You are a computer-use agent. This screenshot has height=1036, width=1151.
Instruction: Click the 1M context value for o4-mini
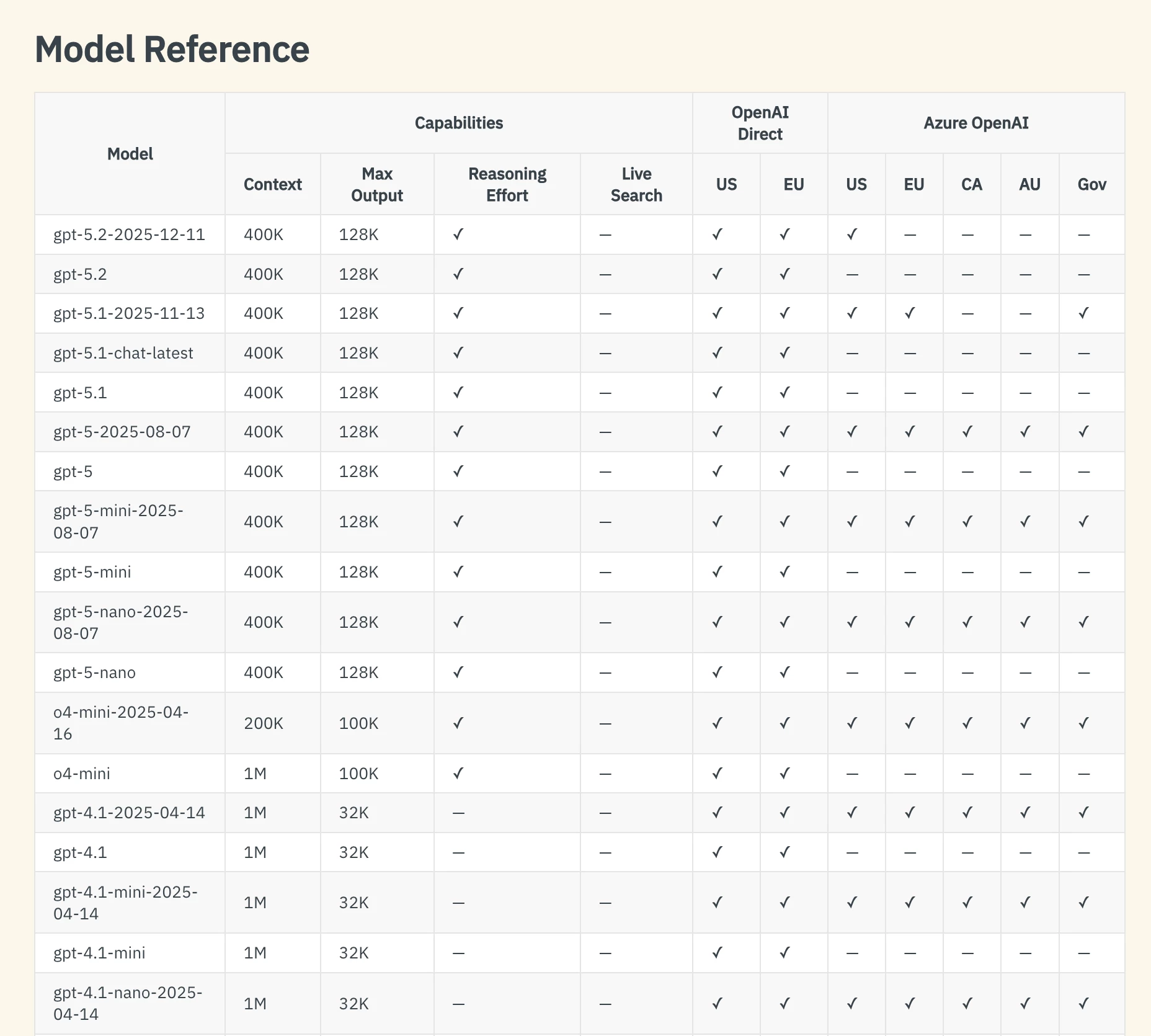click(255, 774)
